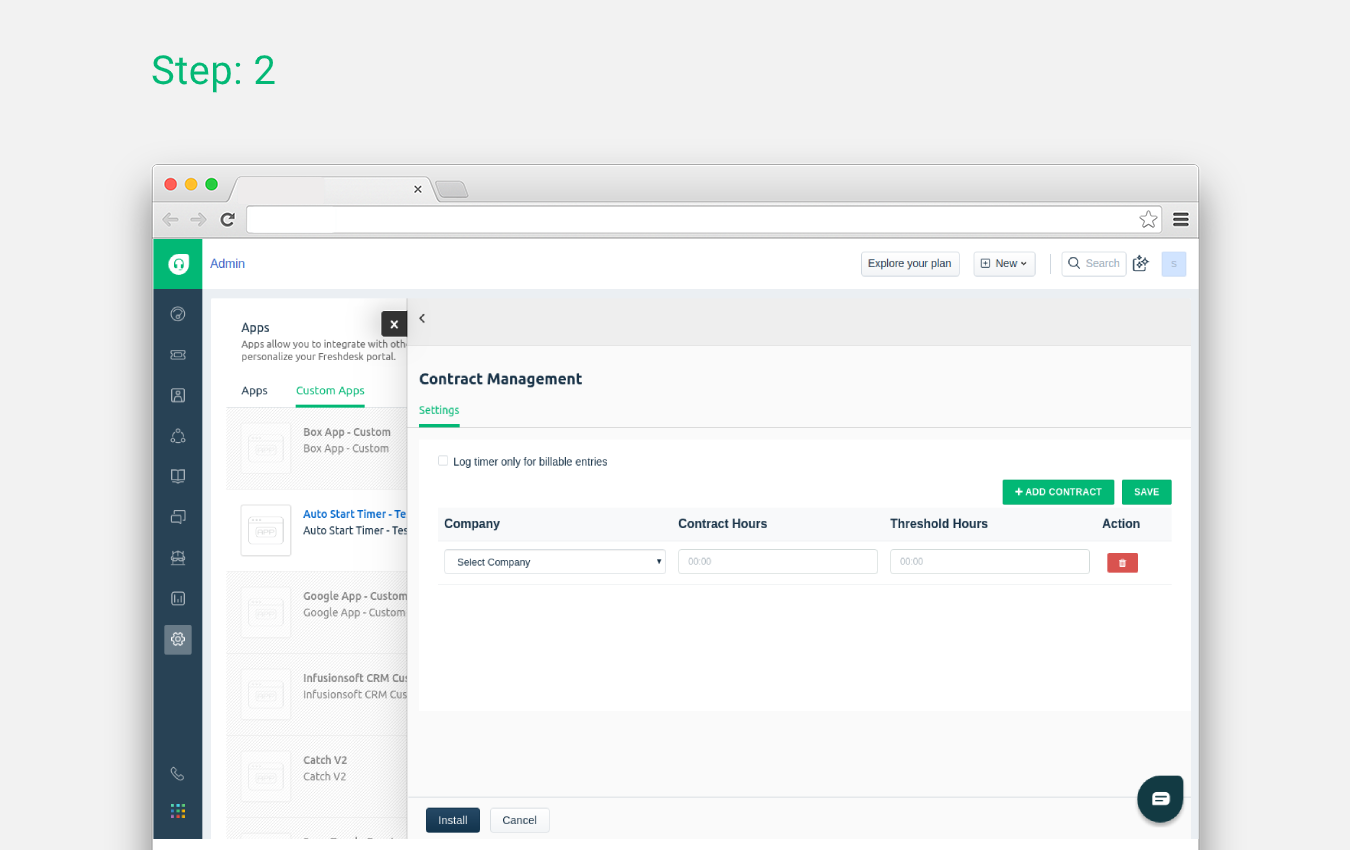Click the Box App thumbnail icon
Image resolution: width=1350 pixels, height=850 pixels.
pyautogui.click(x=266, y=448)
